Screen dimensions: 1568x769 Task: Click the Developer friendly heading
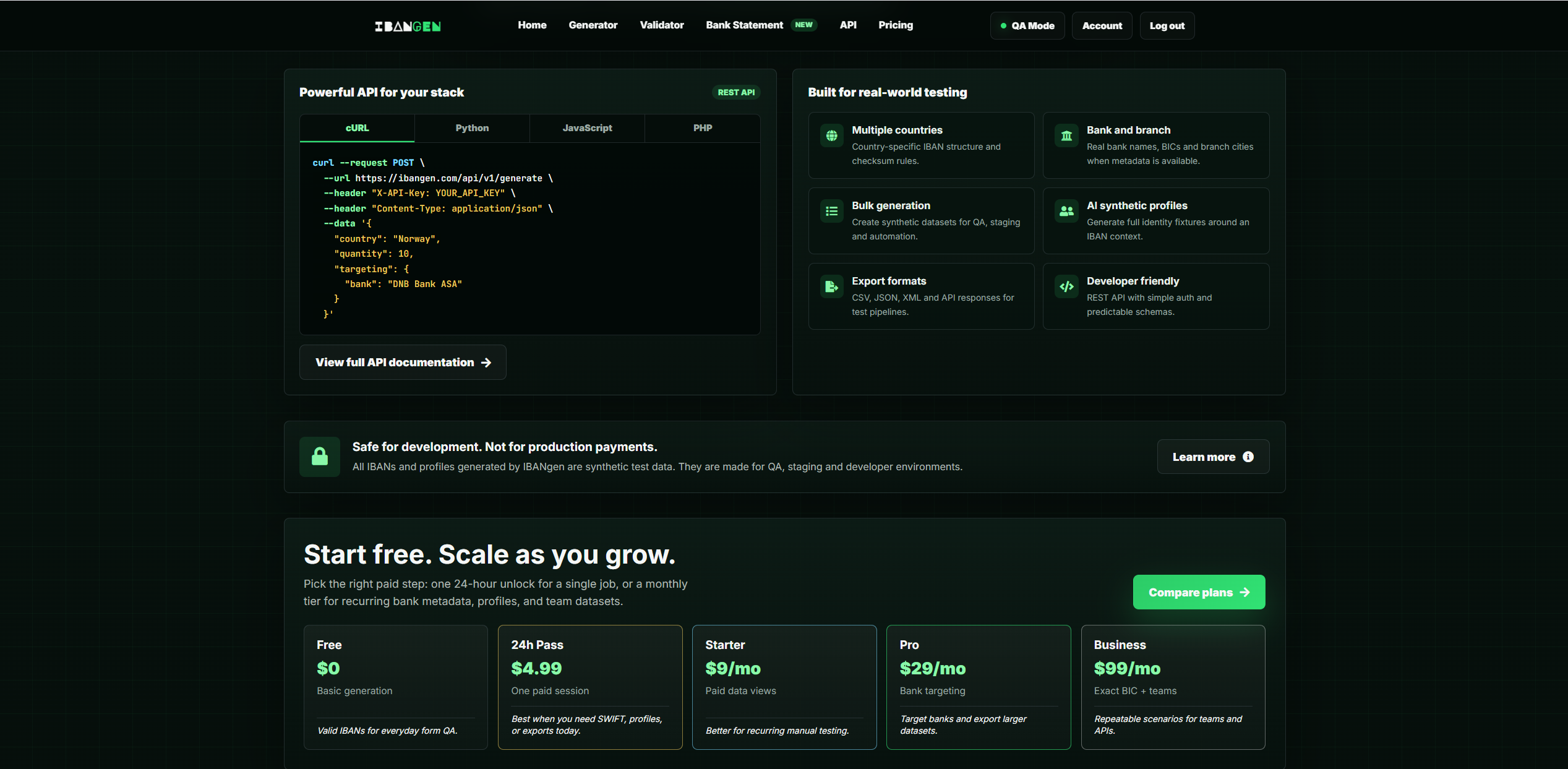click(1133, 281)
